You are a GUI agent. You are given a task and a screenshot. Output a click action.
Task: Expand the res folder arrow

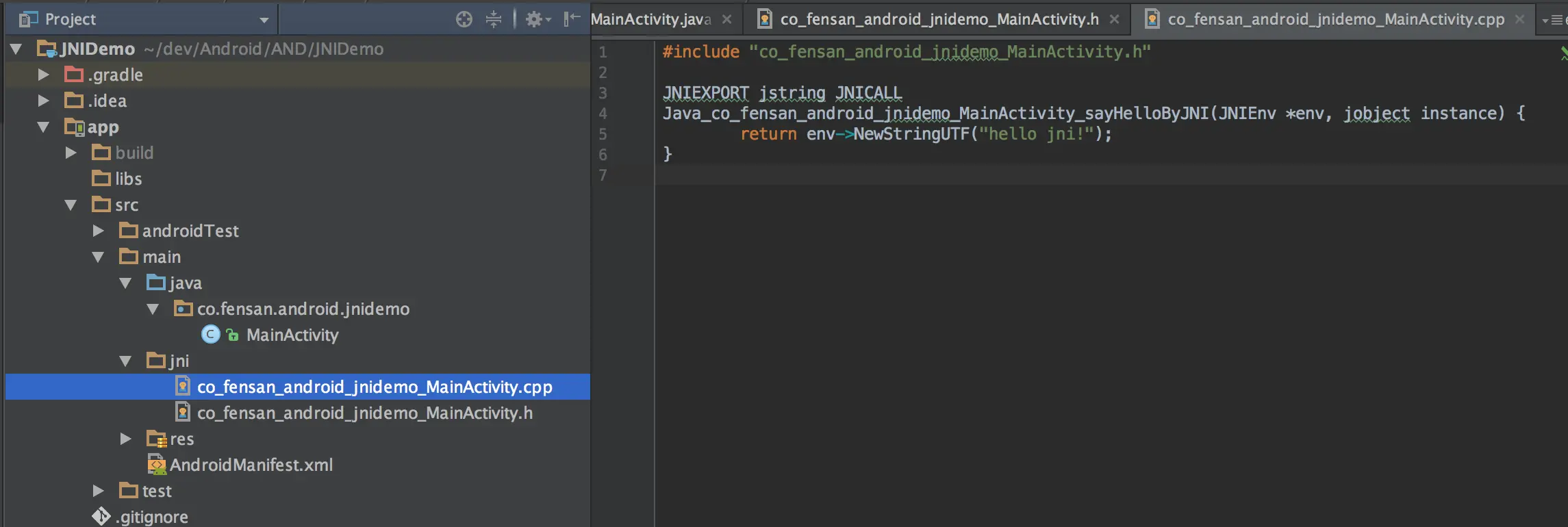click(125, 439)
